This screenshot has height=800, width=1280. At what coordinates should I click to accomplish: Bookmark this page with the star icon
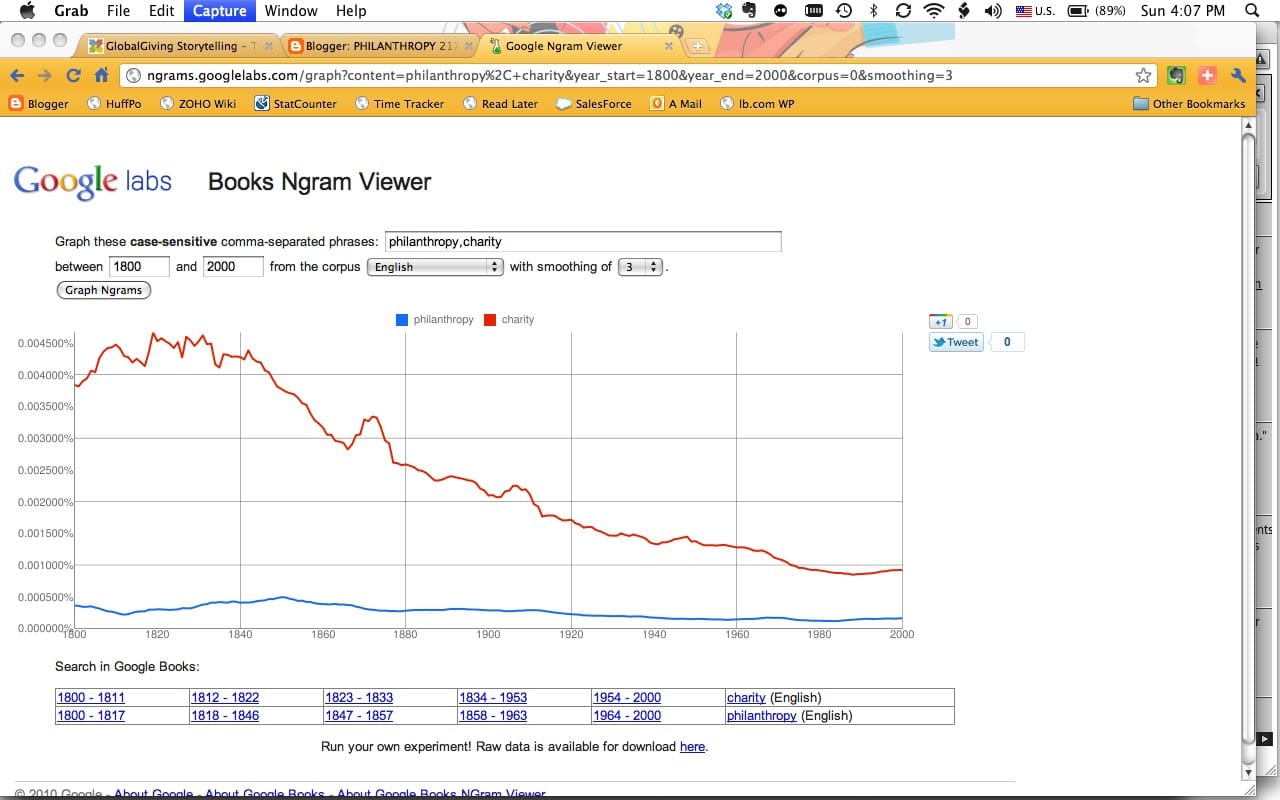click(x=1143, y=76)
